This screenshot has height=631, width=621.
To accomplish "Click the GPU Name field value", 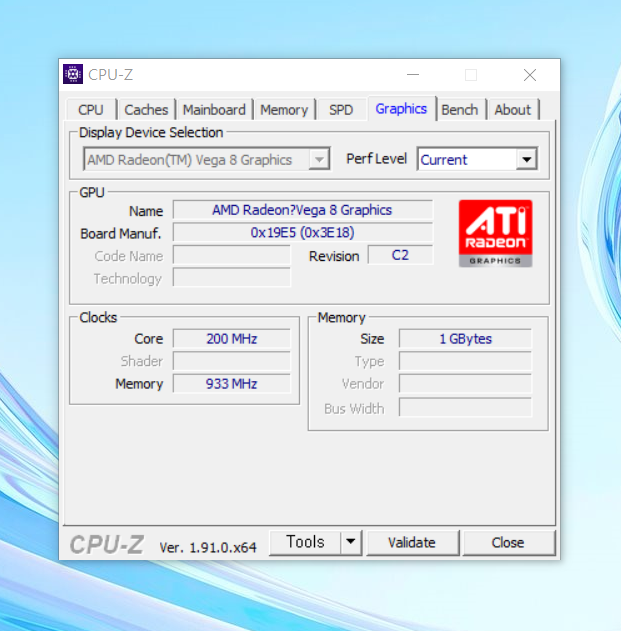I will point(303,210).
